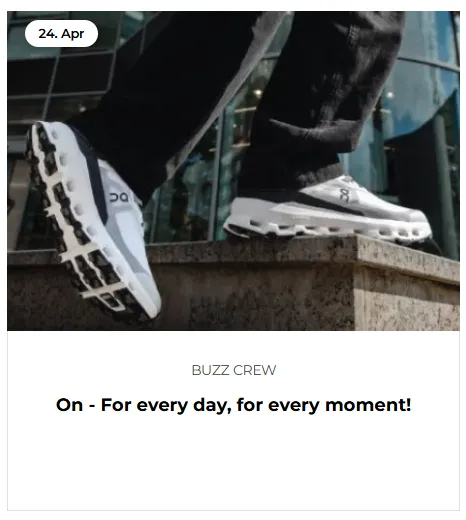Click the word "moment!" in the headline
Screen dimensions: 466x520
coord(368,405)
